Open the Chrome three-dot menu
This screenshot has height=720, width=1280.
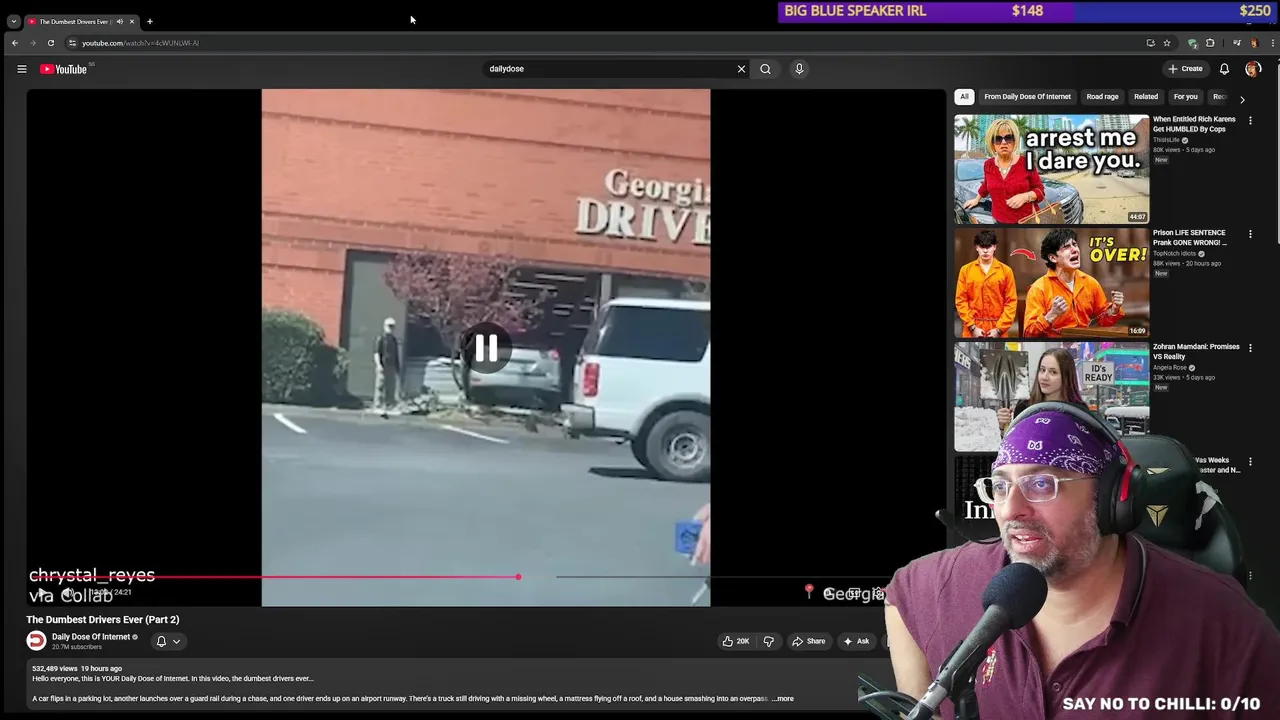[x=1272, y=43]
